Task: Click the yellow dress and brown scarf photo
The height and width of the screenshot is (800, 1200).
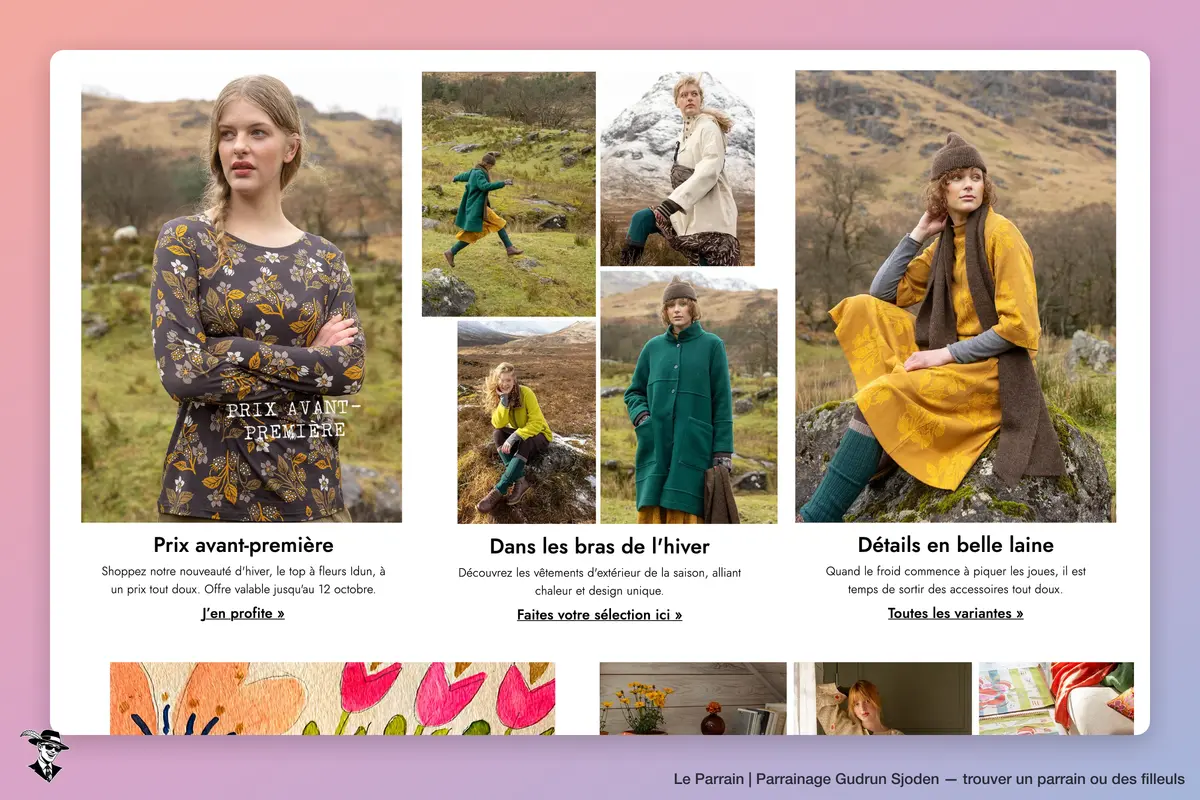Action: pyautogui.click(x=955, y=296)
